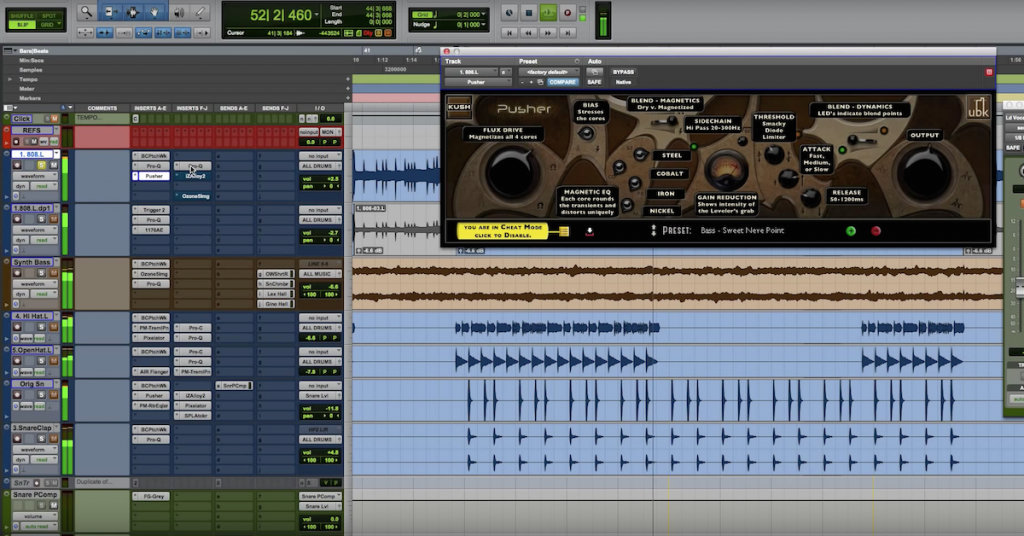This screenshot has width=1024, height=536.
Task: Click the green Play transport button
Action: click(549, 12)
